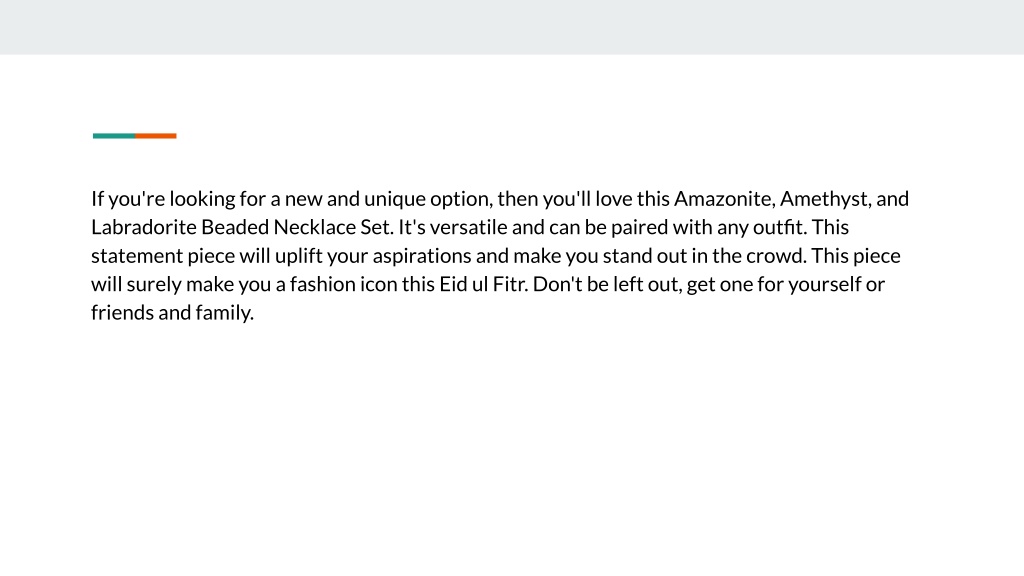Click the word "aspirations" in the paragraph
This screenshot has height=576, width=1024.
click(422, 257)
